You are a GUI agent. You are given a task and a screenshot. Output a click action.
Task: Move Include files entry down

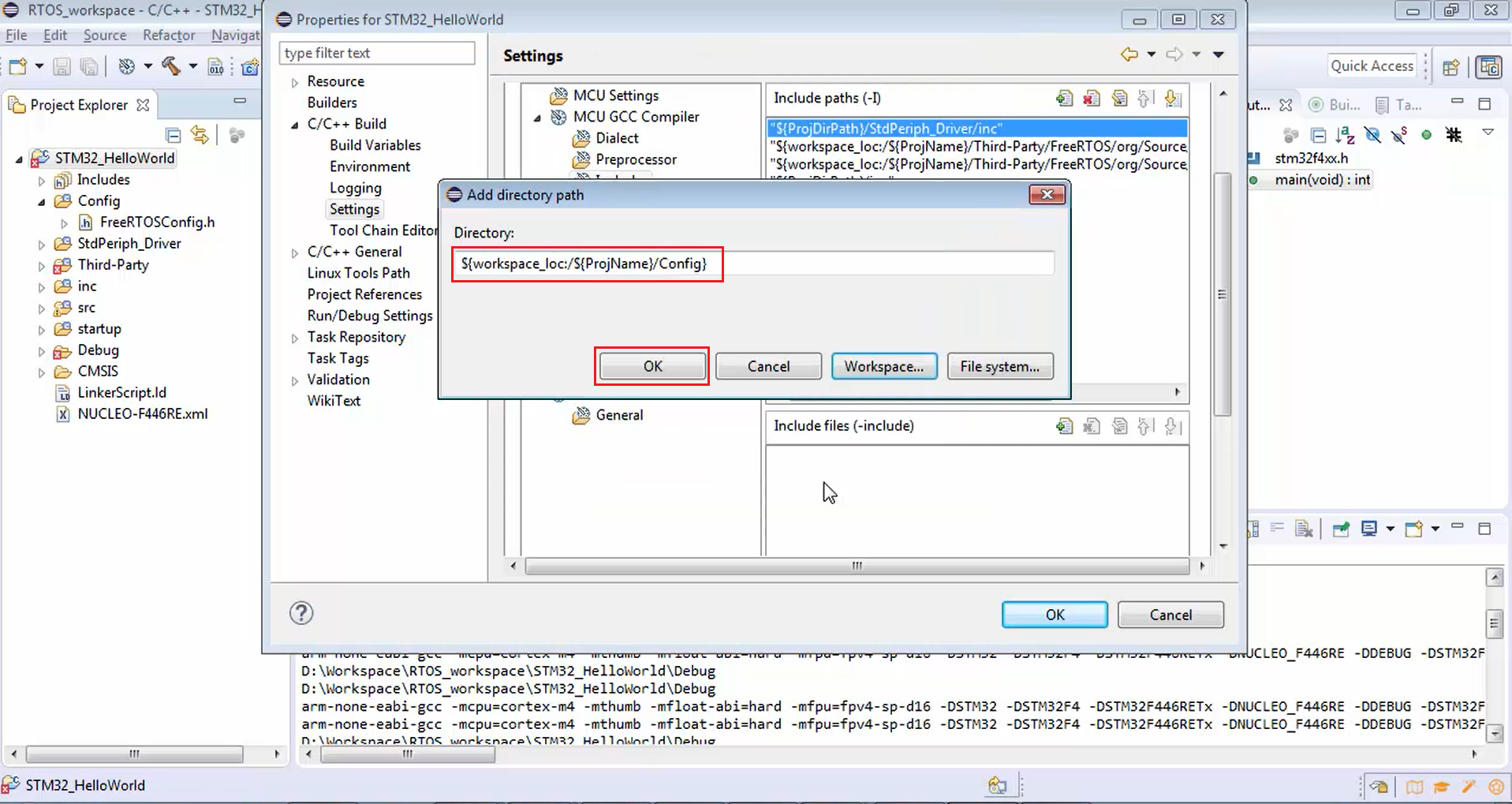pyautogui.click(x=1173, y=427)
